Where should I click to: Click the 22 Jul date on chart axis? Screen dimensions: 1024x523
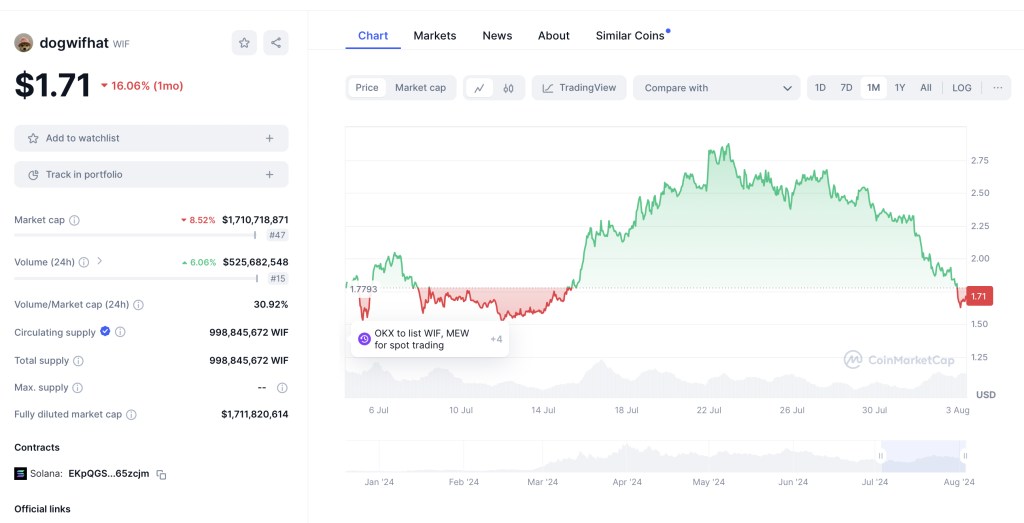click(x=709, y=410)
